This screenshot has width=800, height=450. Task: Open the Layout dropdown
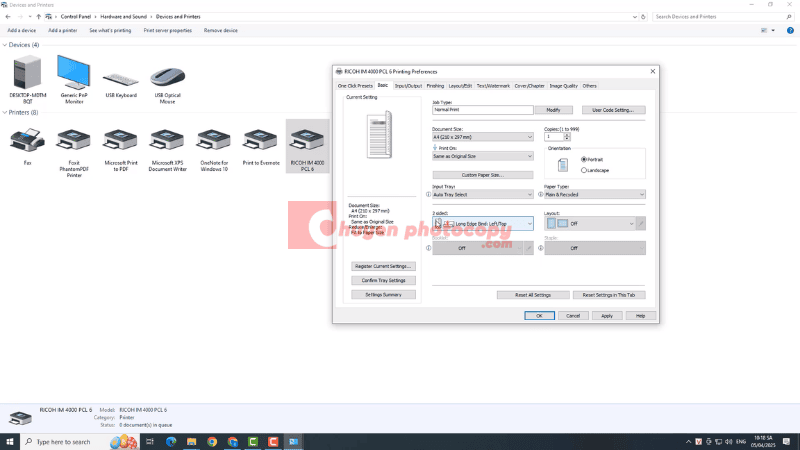(590, 223)
